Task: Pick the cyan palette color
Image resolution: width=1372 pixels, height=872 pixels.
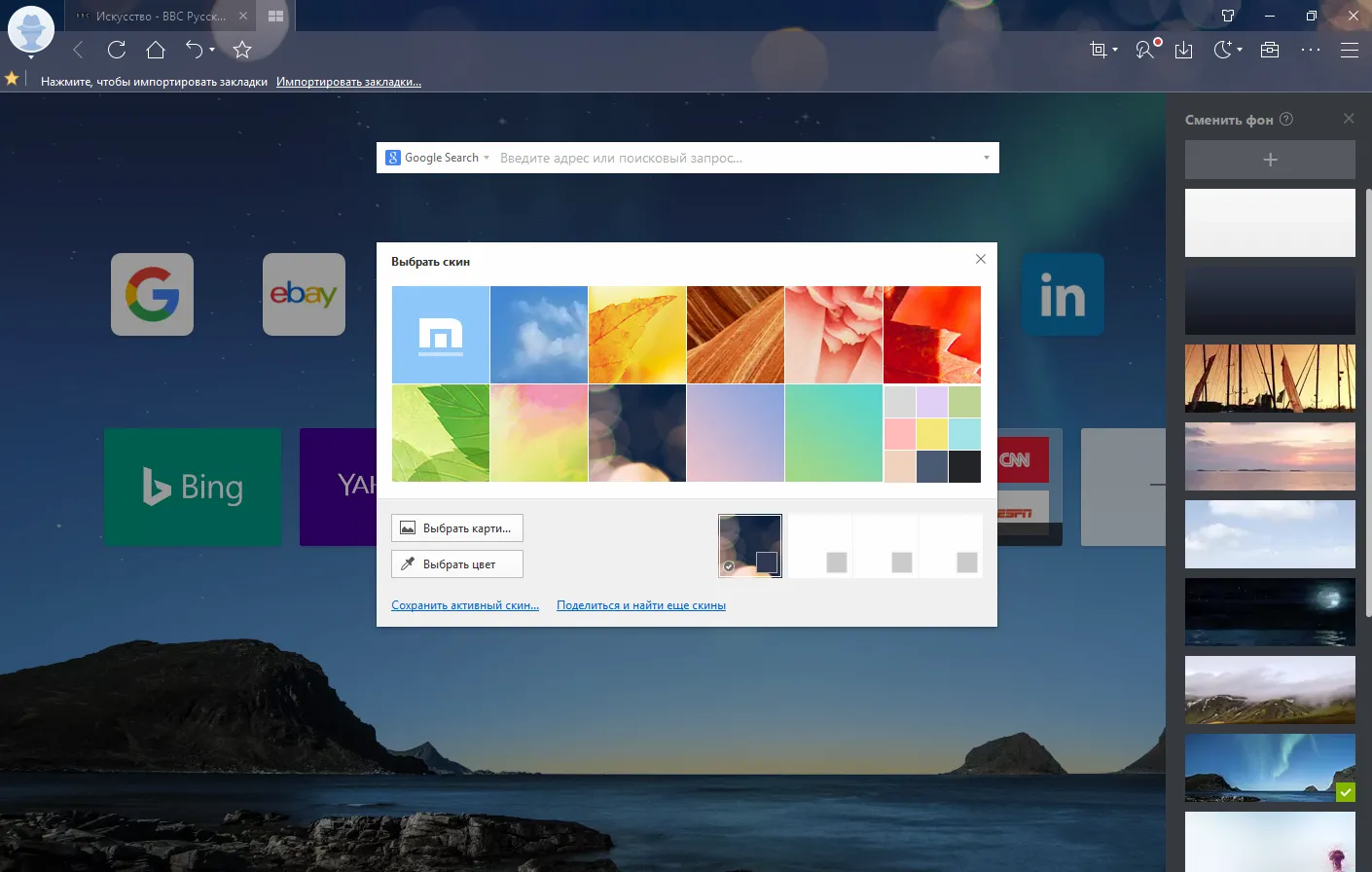Action: pos(964,434)
